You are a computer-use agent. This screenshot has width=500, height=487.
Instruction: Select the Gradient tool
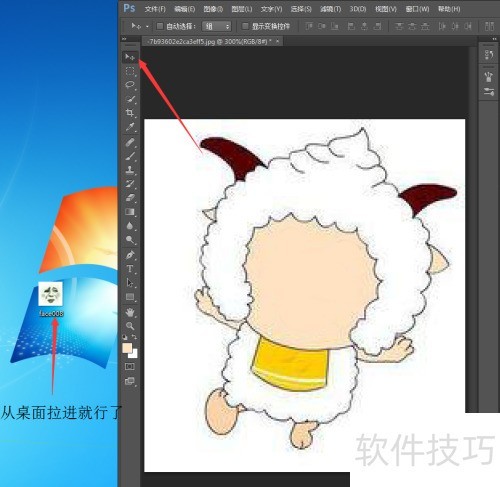tap(130, 212)
